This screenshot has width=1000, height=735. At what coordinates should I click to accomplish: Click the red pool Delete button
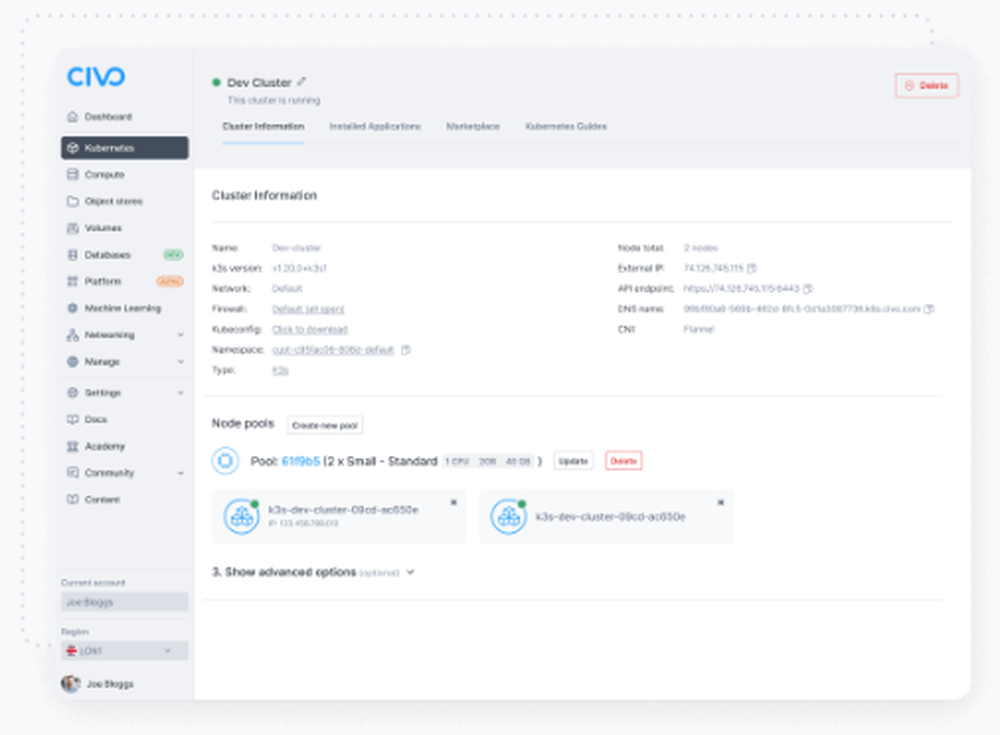pyautogui.click(x=624, y=461)
